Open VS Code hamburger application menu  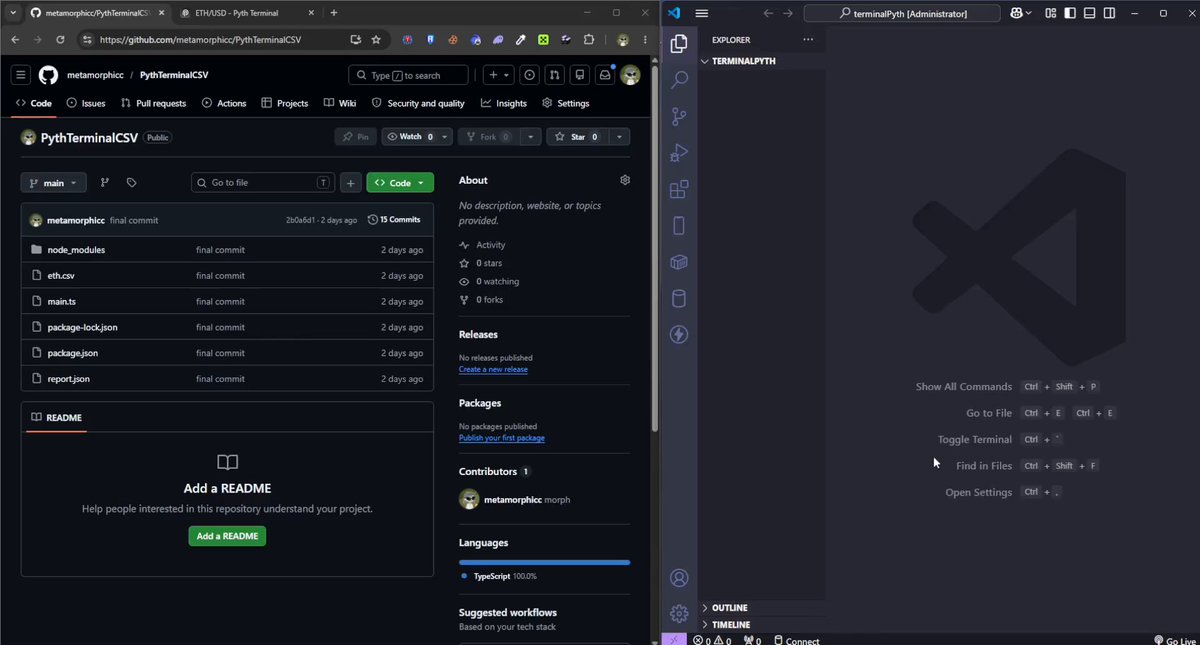702,13
